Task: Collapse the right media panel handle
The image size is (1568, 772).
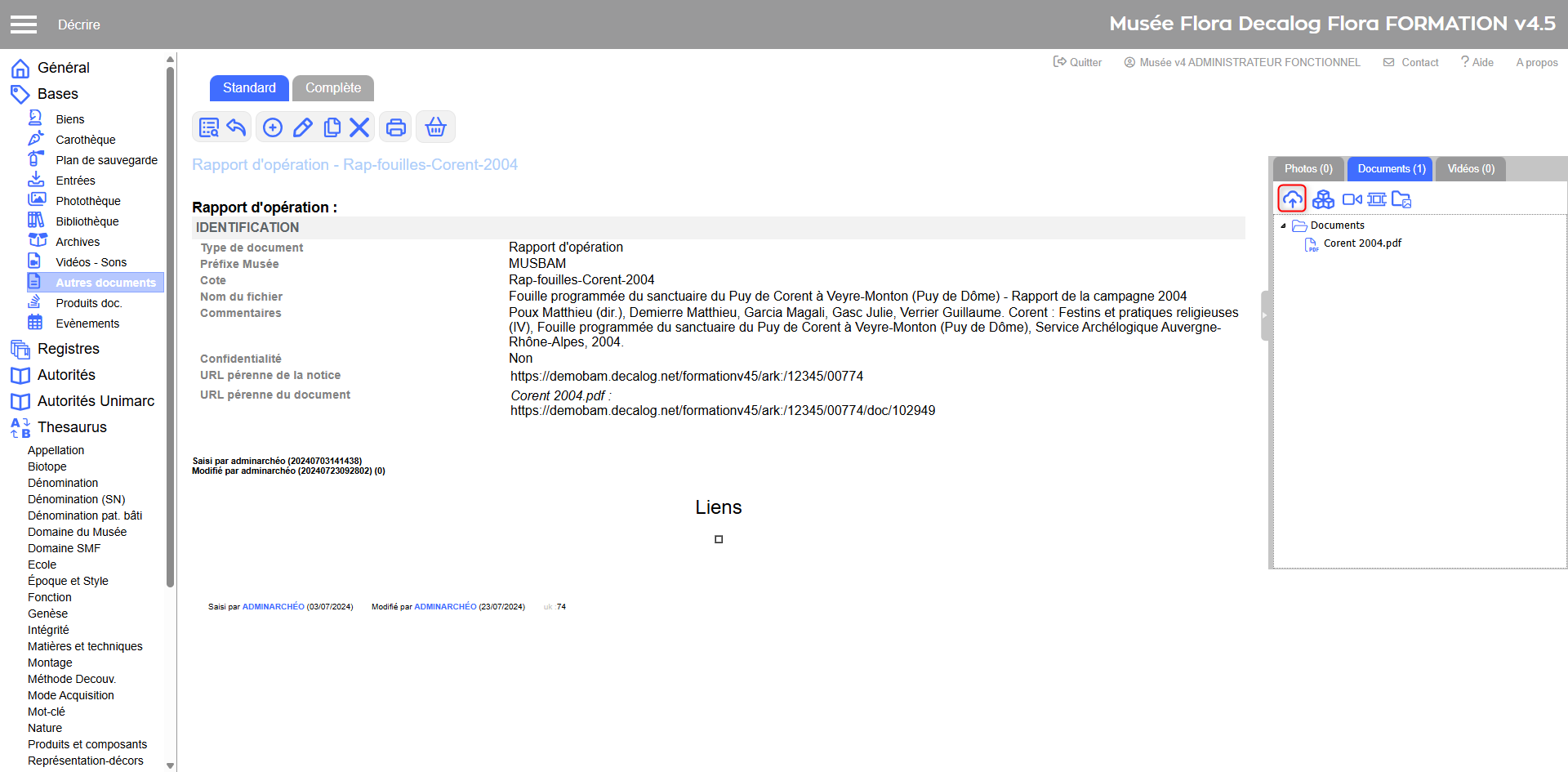Action: click(x=1265, y=315)
